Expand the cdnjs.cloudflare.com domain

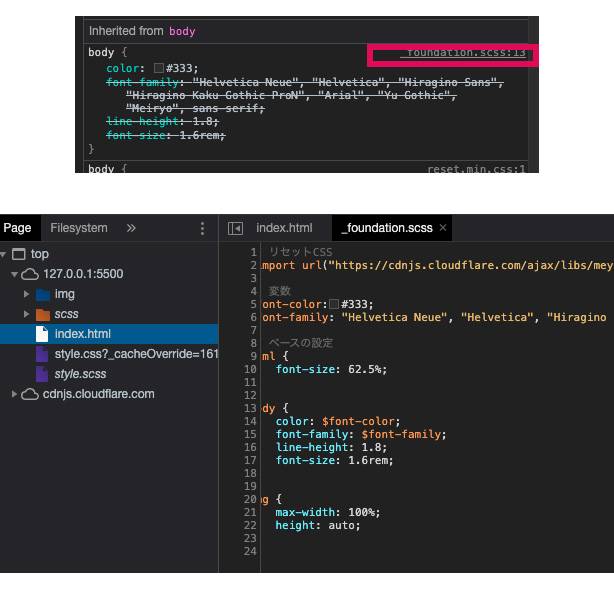pyautogui.click(x=14, y=394)
